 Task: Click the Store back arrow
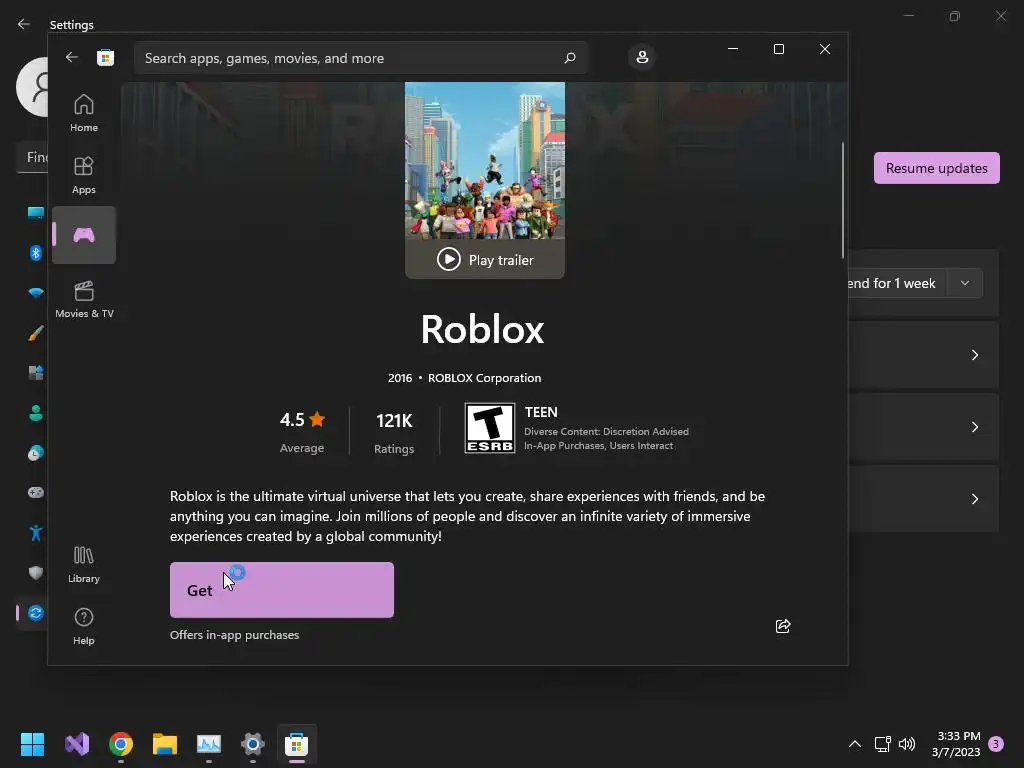coord(72,57)
